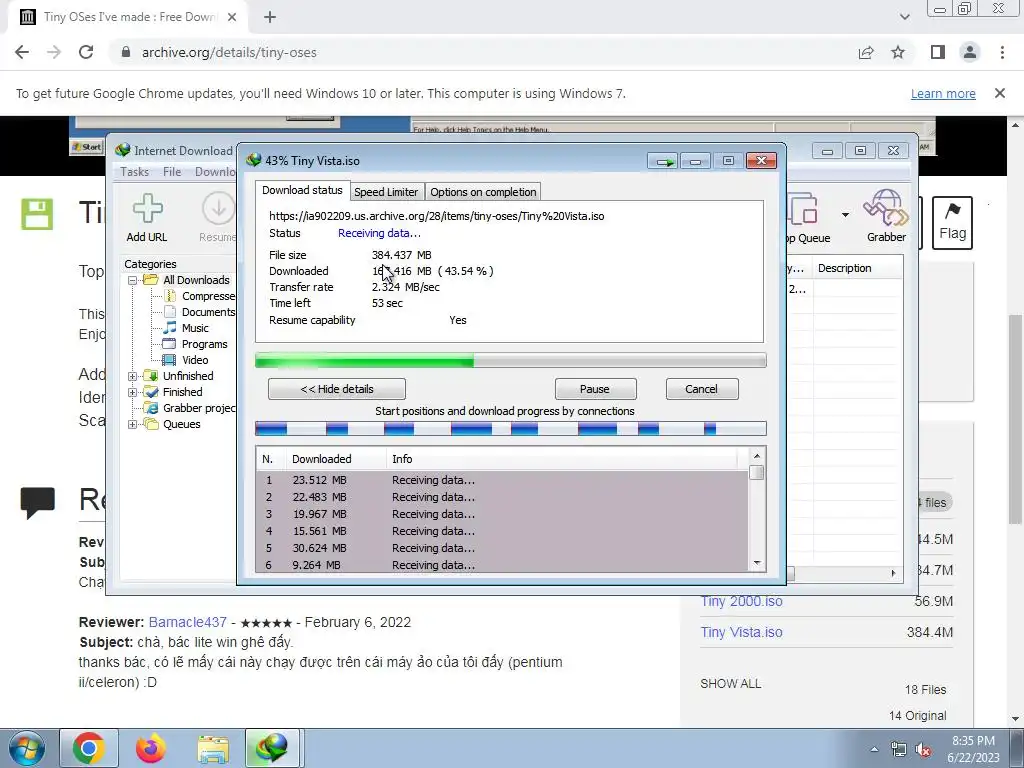
Task: Click the volume muted tray icon
Action: click(923, 750)
